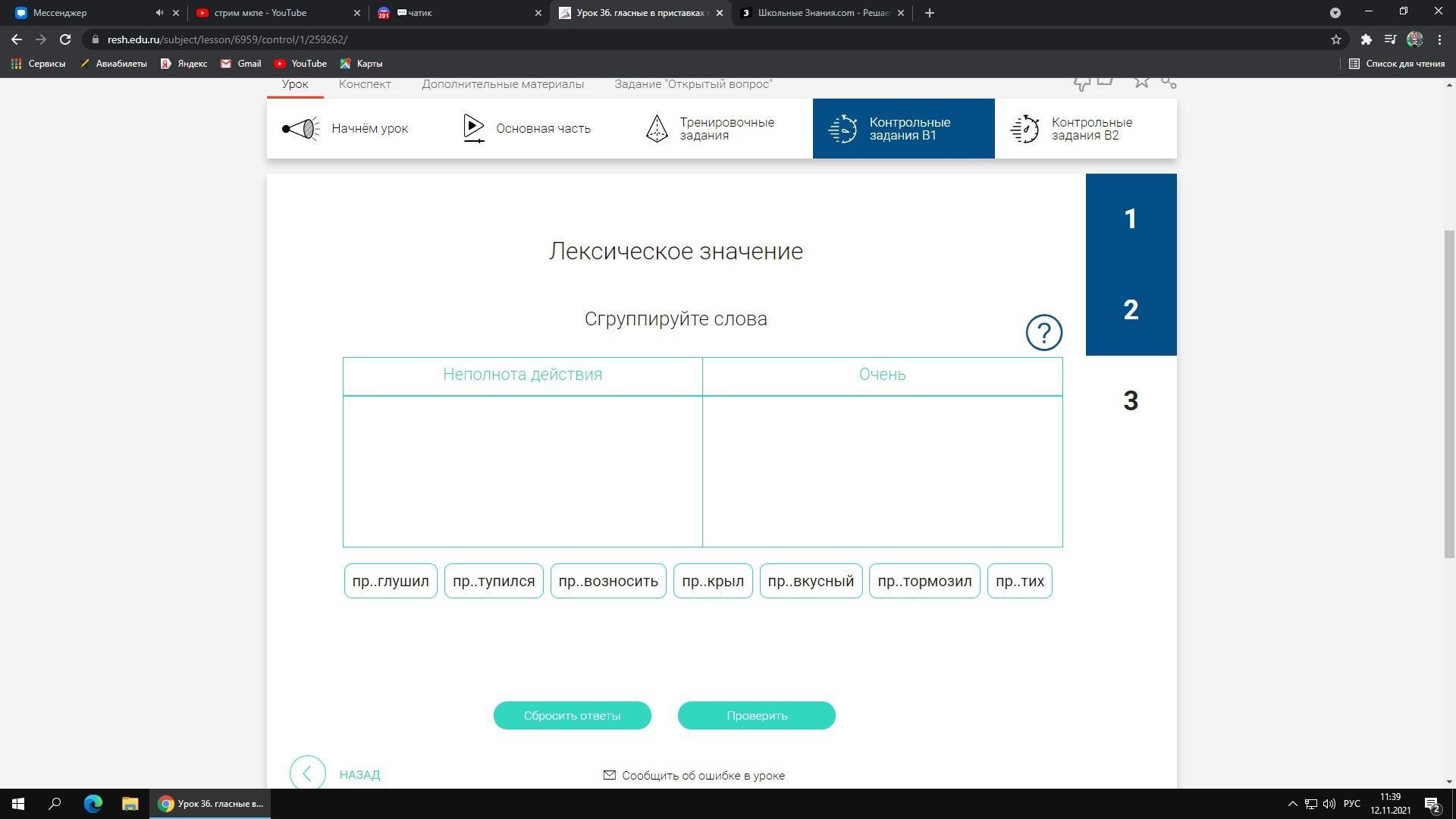
Task: Open Microsoft Edge from taskbar
Action: [93, 804]
